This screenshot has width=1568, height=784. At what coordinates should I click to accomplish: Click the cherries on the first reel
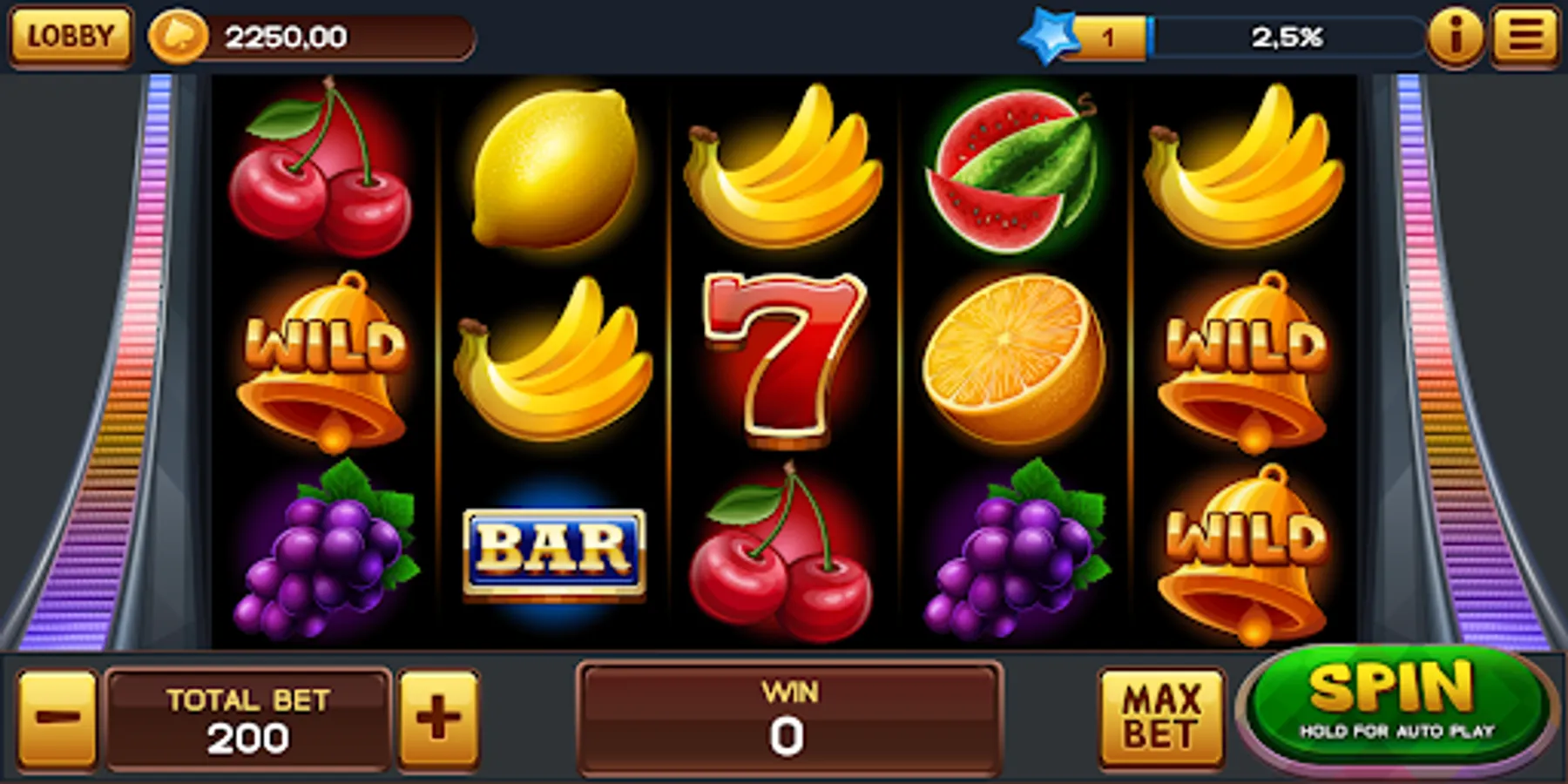321,167
